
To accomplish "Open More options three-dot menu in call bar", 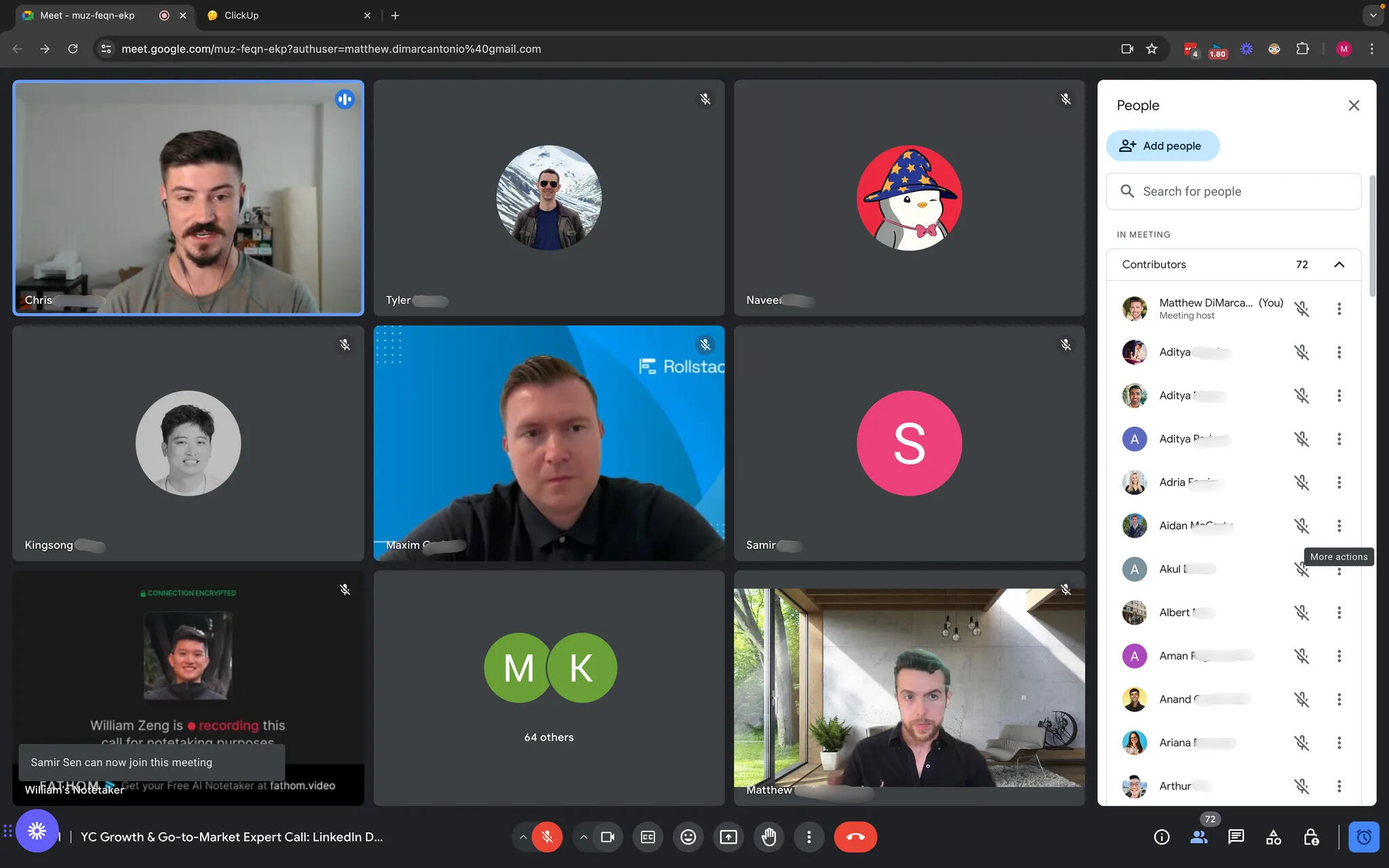I will (x=808, y=837).
